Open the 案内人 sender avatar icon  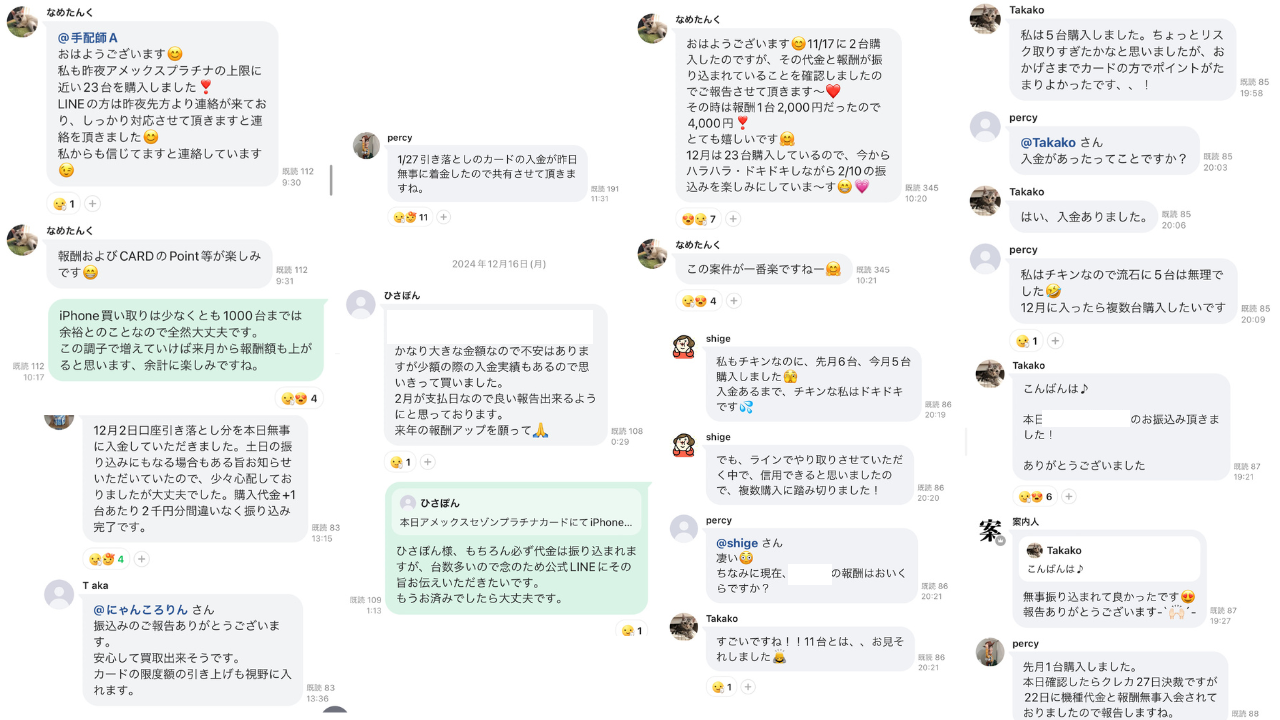click(990, 532)
